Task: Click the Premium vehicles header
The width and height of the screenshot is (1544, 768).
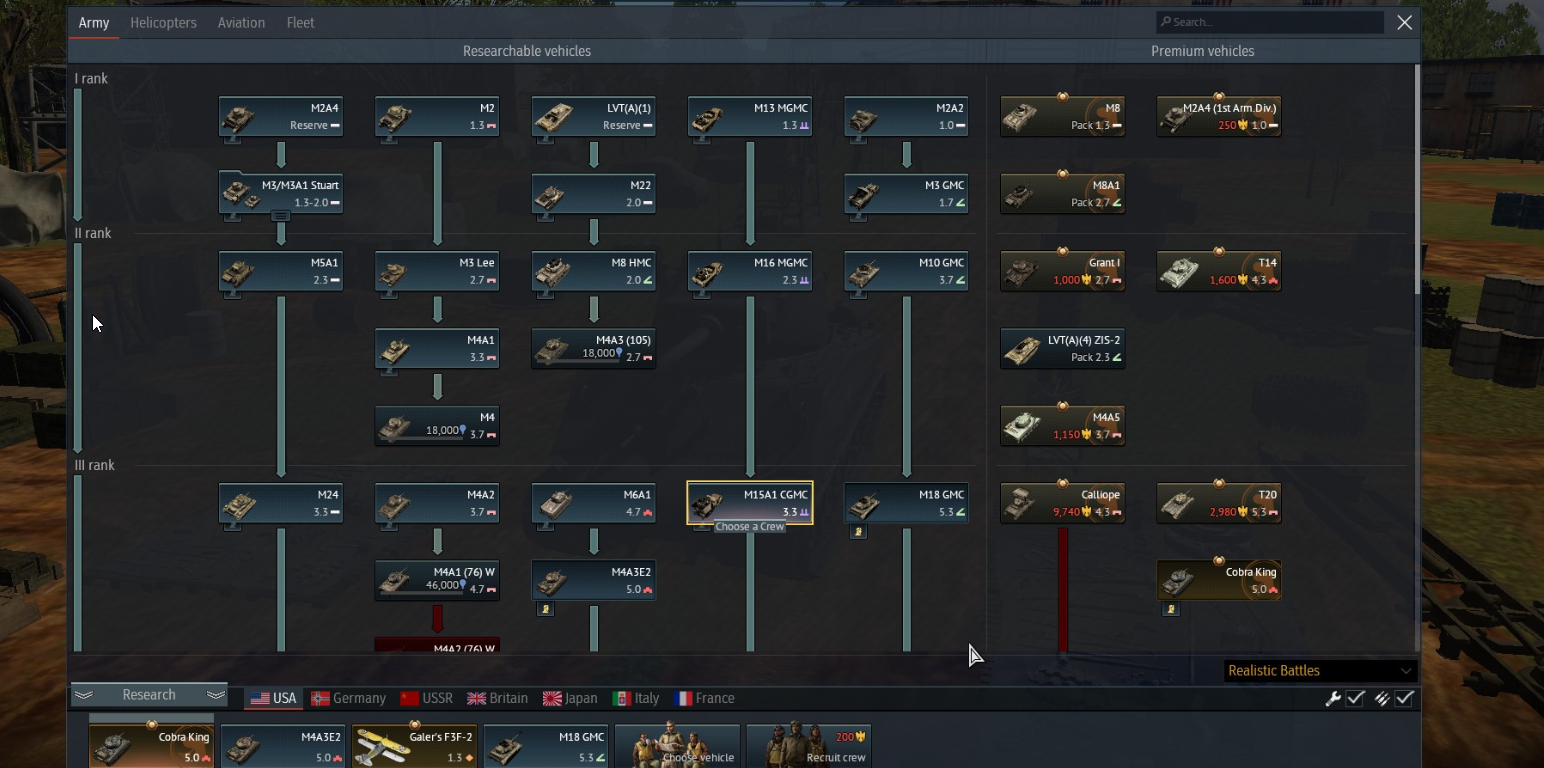Action: [1202, 51]
